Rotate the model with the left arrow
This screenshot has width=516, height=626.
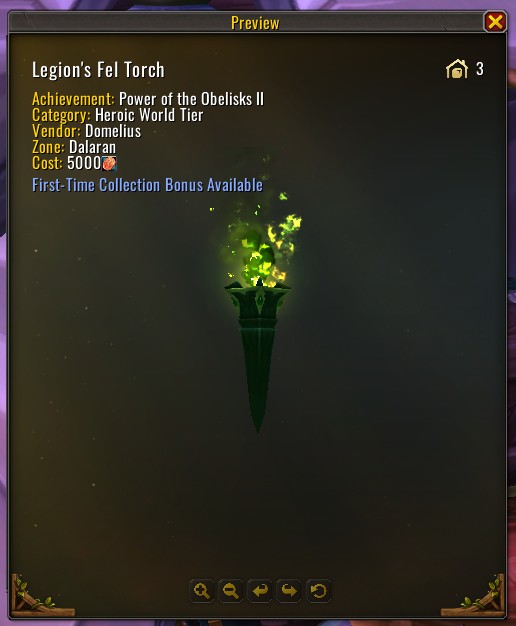click(x=260, y=590)
